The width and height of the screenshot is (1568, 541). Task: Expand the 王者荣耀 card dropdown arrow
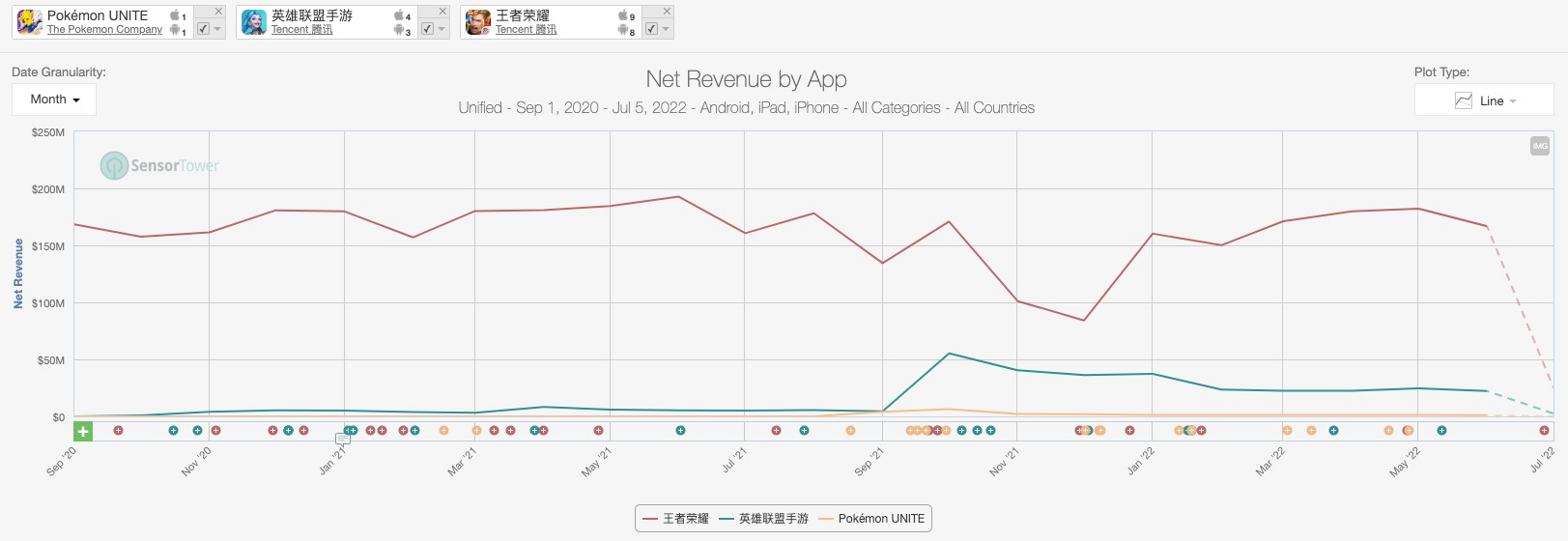point(666,29)
